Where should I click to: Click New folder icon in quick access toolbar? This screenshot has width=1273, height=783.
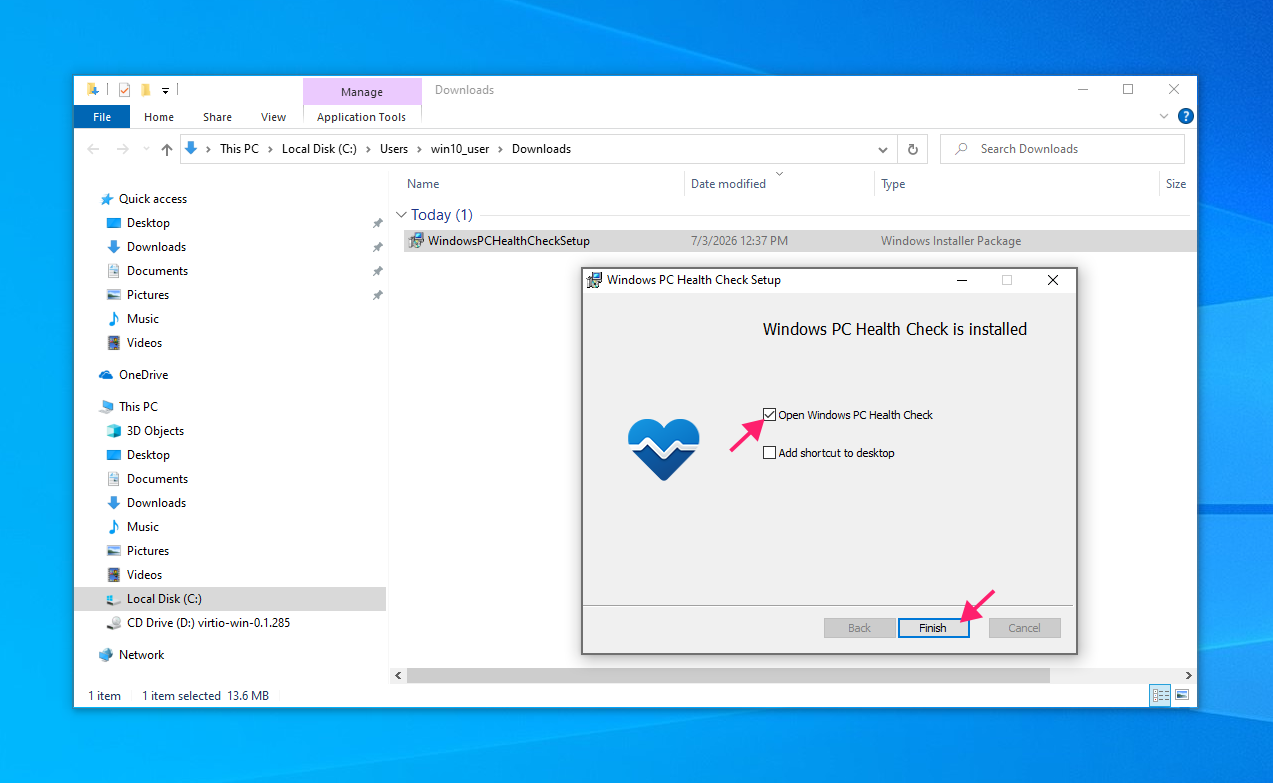tap(145, 90)
